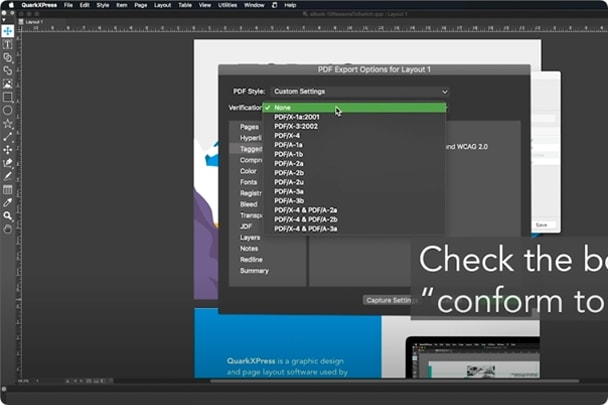Open Redline in the options list
This screenshot has width=608, height=405.
click(251, 260)
